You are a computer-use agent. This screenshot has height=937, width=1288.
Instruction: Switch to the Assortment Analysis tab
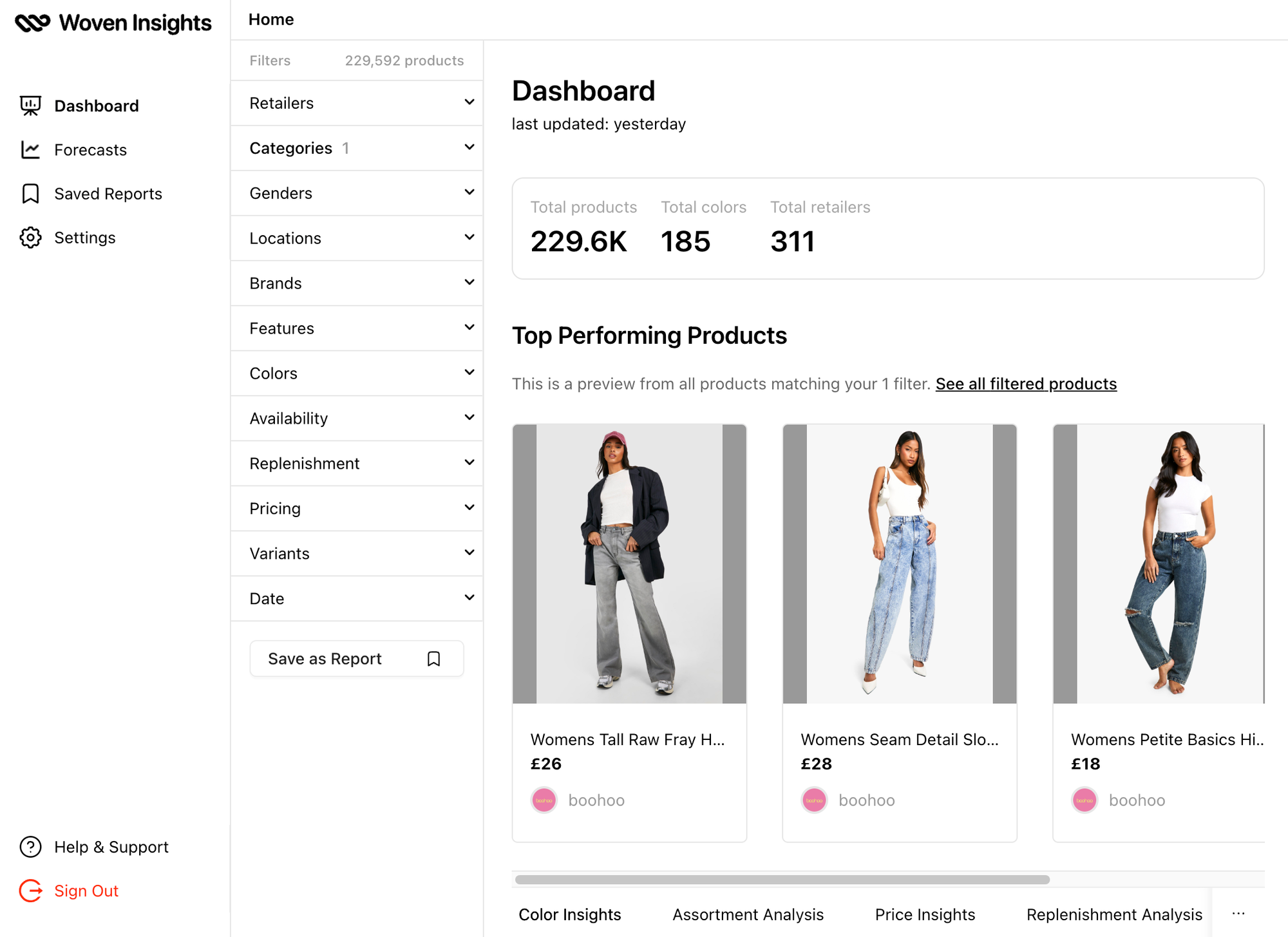coord(748,914)
